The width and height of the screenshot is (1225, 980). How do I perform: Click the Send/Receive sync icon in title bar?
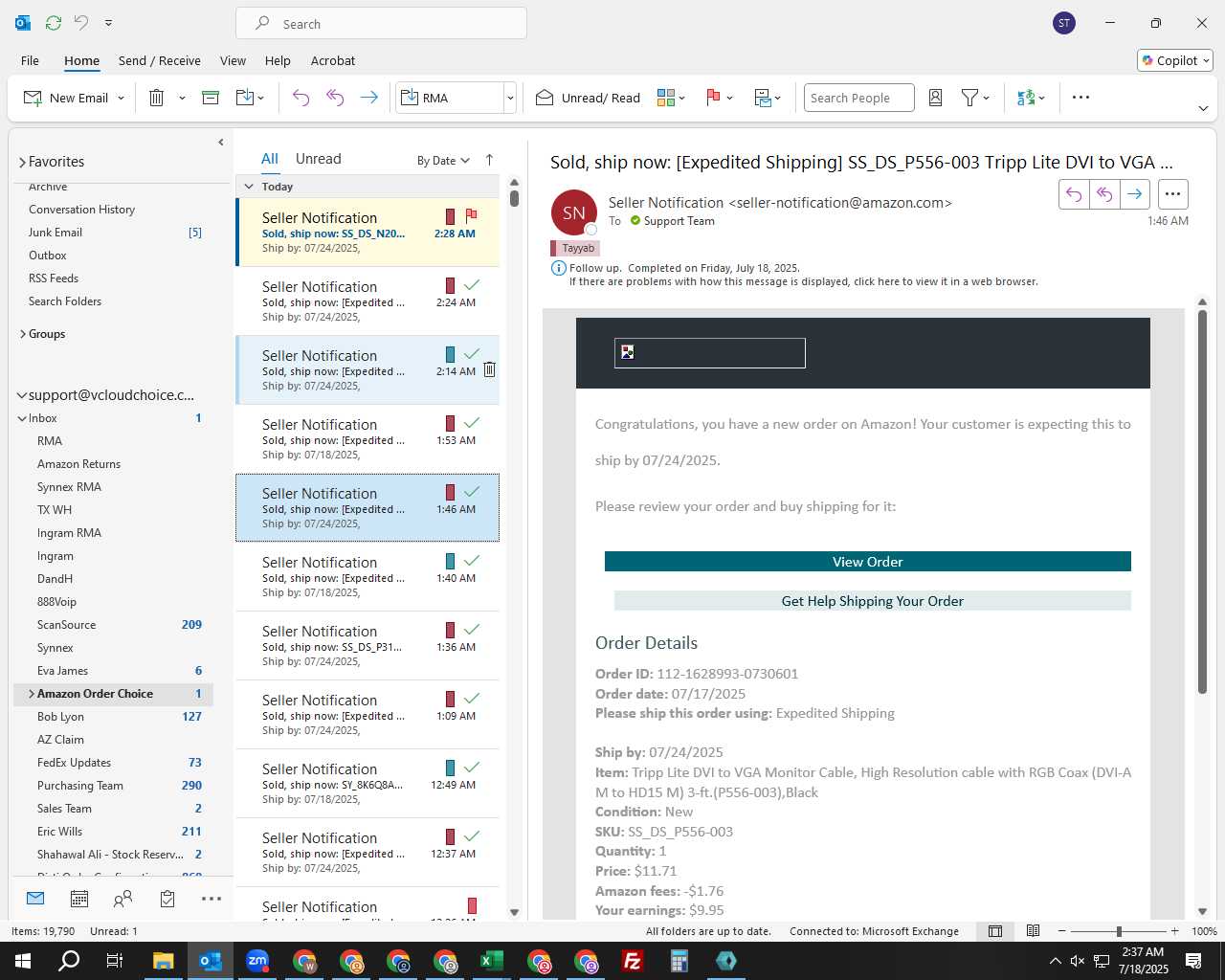click(x=54, y=23)
